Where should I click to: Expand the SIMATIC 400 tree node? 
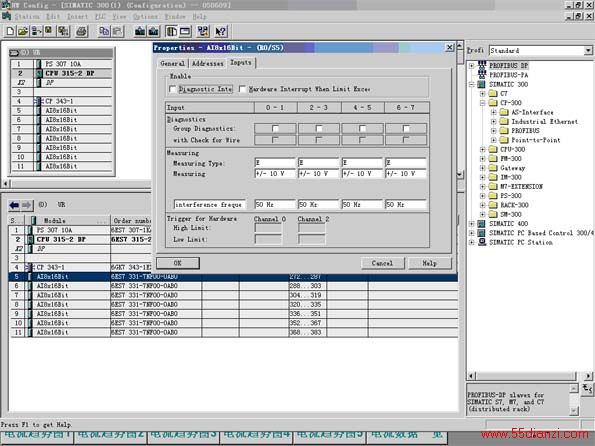tap(472, 224)
